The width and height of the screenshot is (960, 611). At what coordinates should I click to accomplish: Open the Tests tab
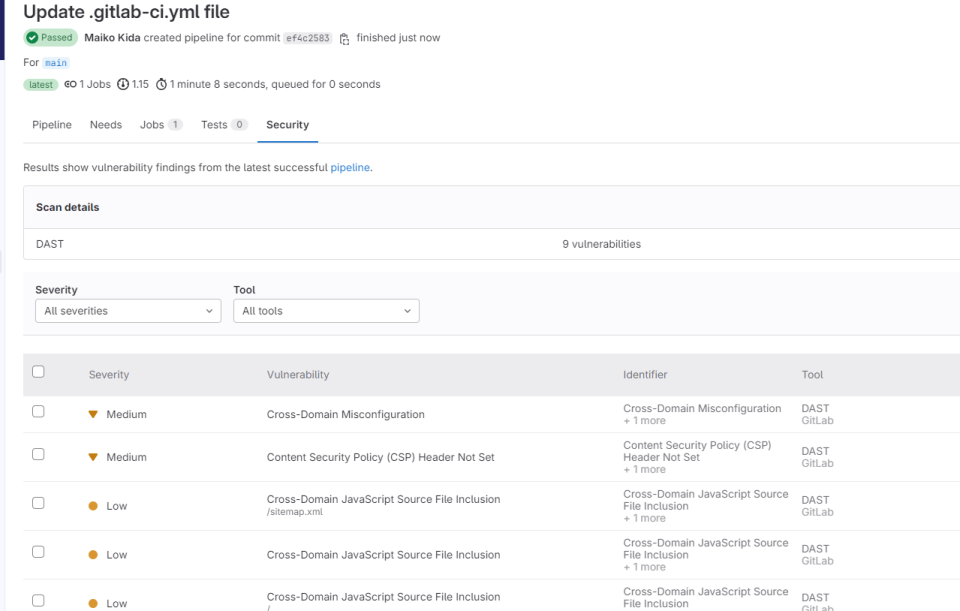[x=223, y=125]
